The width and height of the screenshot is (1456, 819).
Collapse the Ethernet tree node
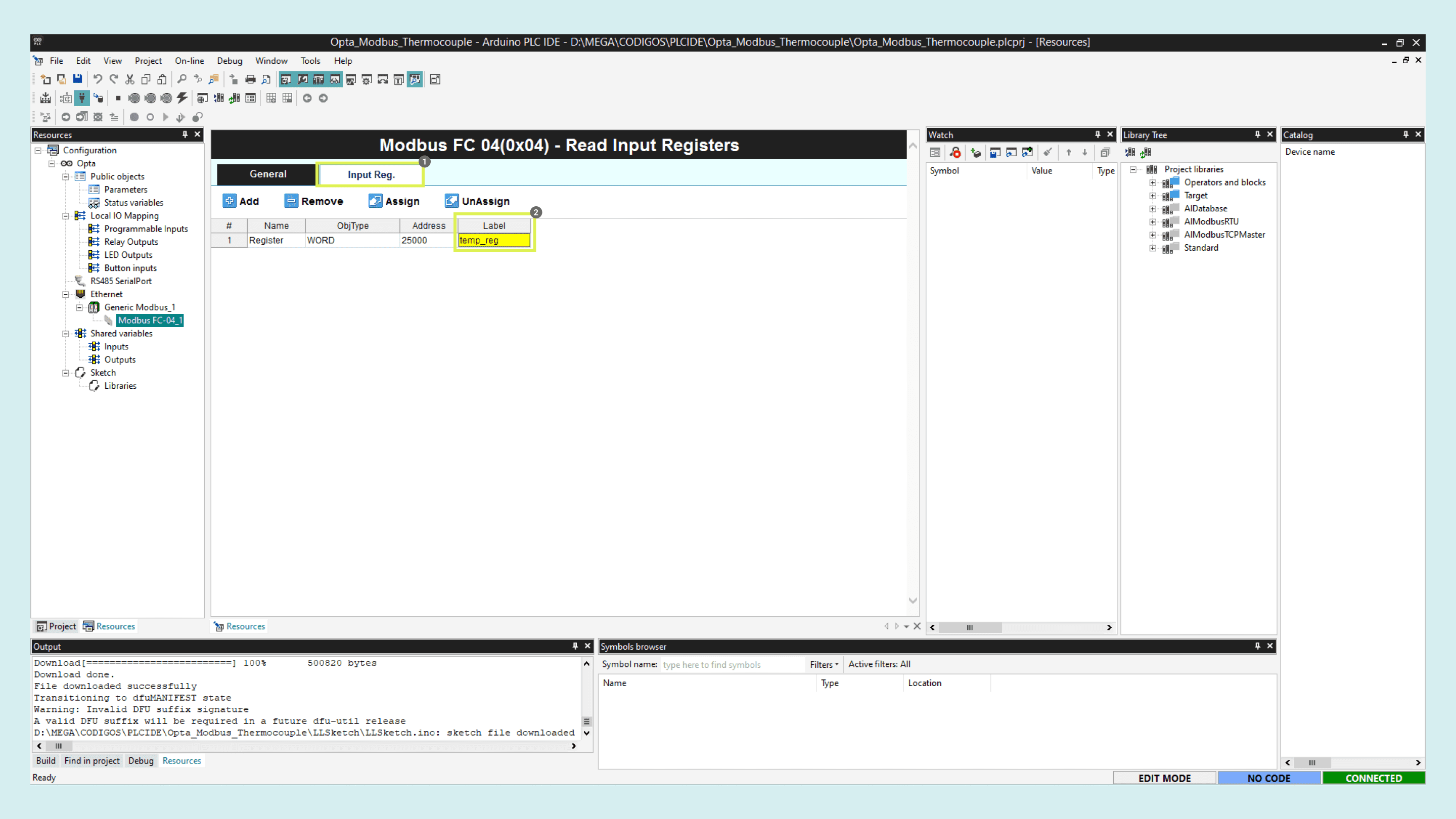(66, 294)
